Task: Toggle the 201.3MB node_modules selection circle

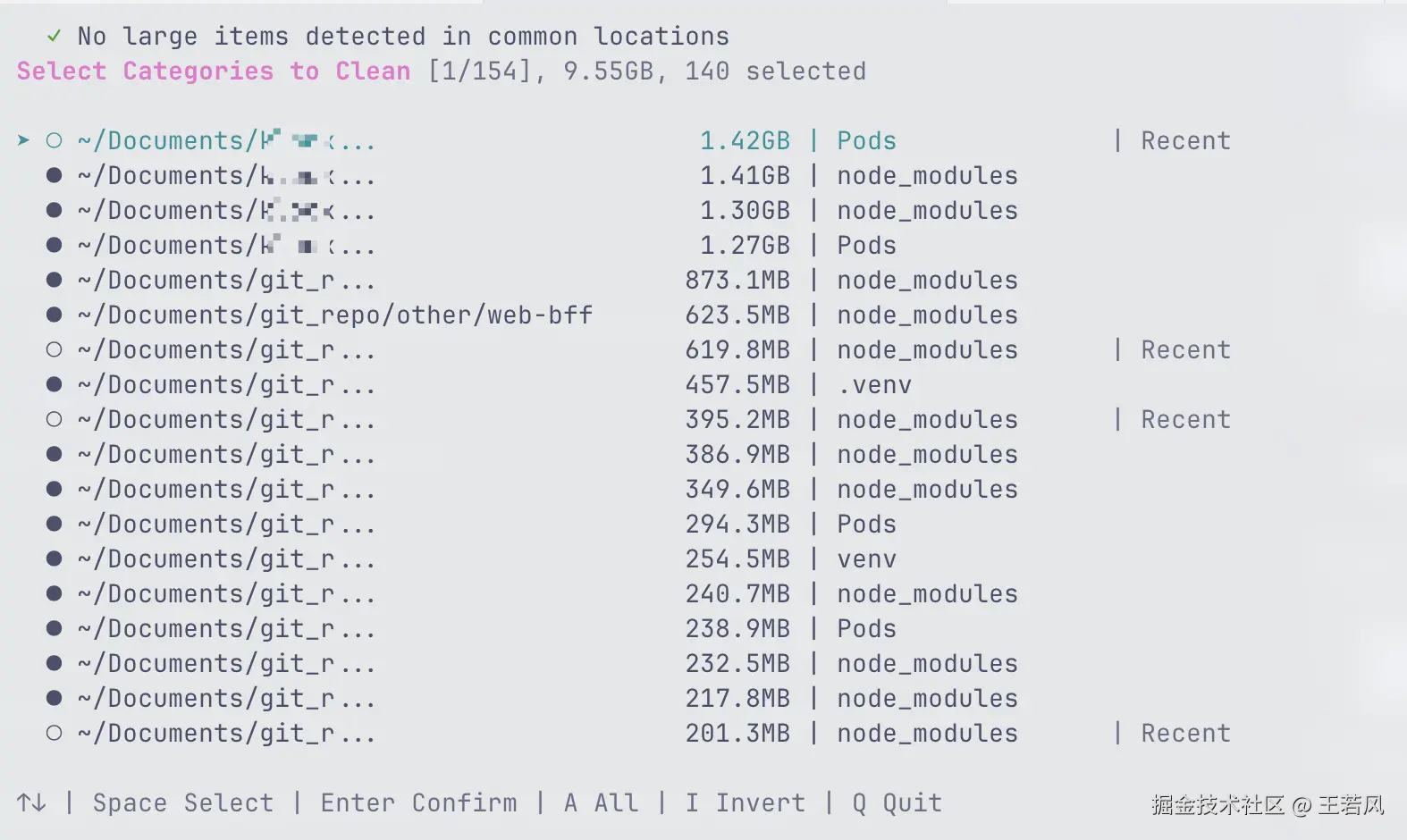Action: click(55, 733)
